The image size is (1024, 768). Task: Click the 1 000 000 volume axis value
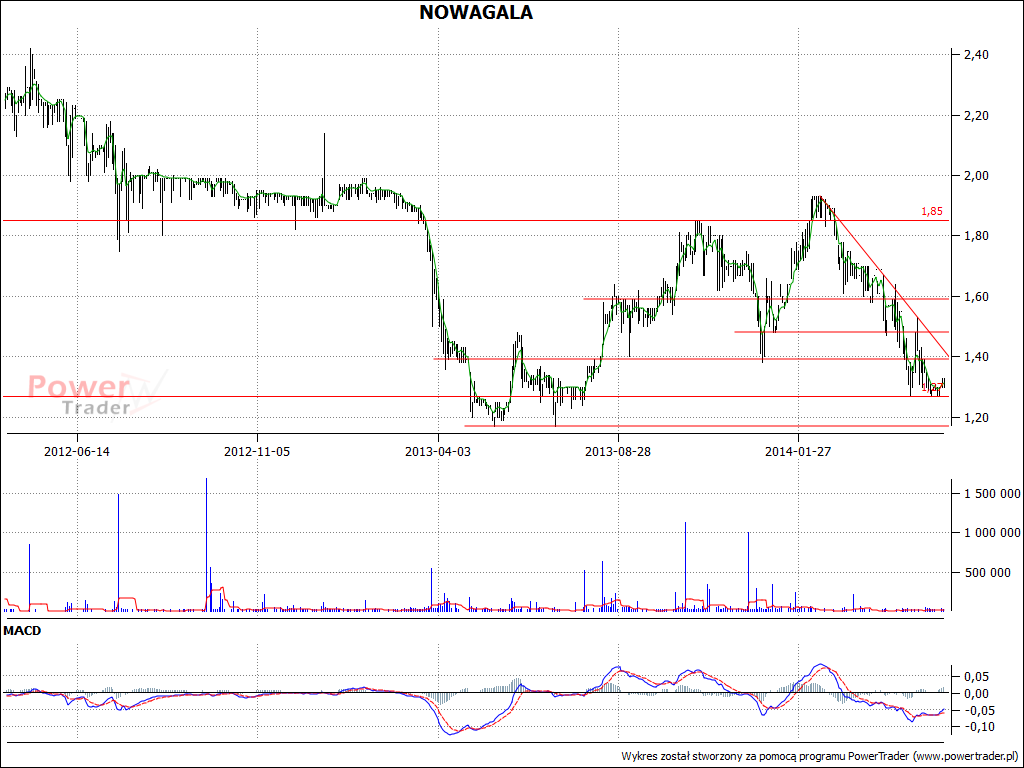point(992,533)
